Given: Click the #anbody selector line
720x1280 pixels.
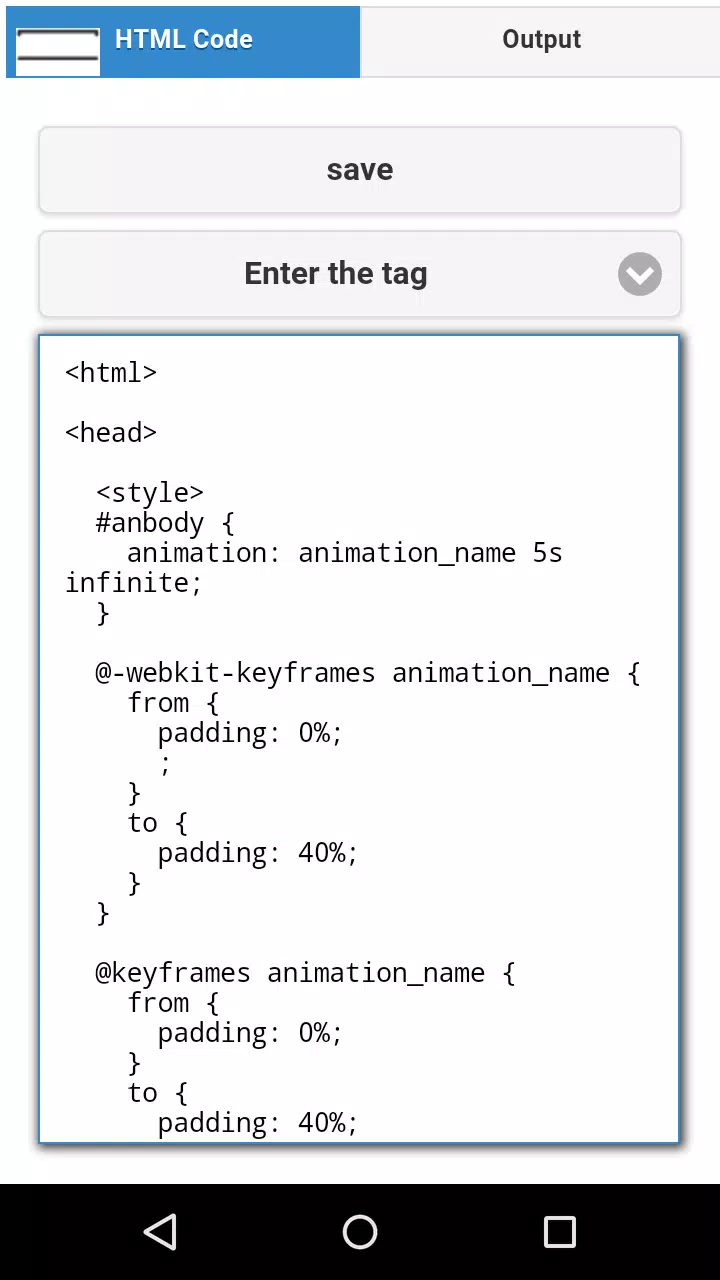Looking at the screenshot, I should (165, 523).
